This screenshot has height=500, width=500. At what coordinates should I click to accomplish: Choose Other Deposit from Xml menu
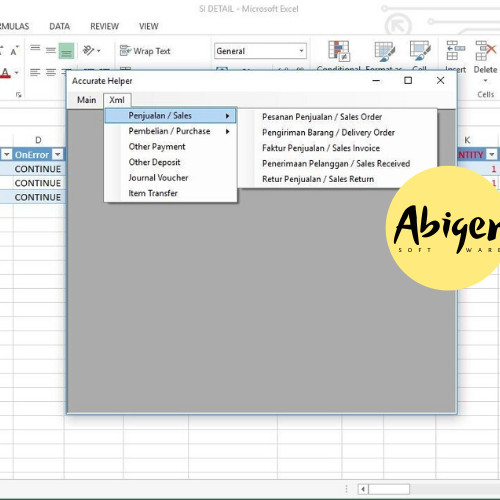point(171,162)
